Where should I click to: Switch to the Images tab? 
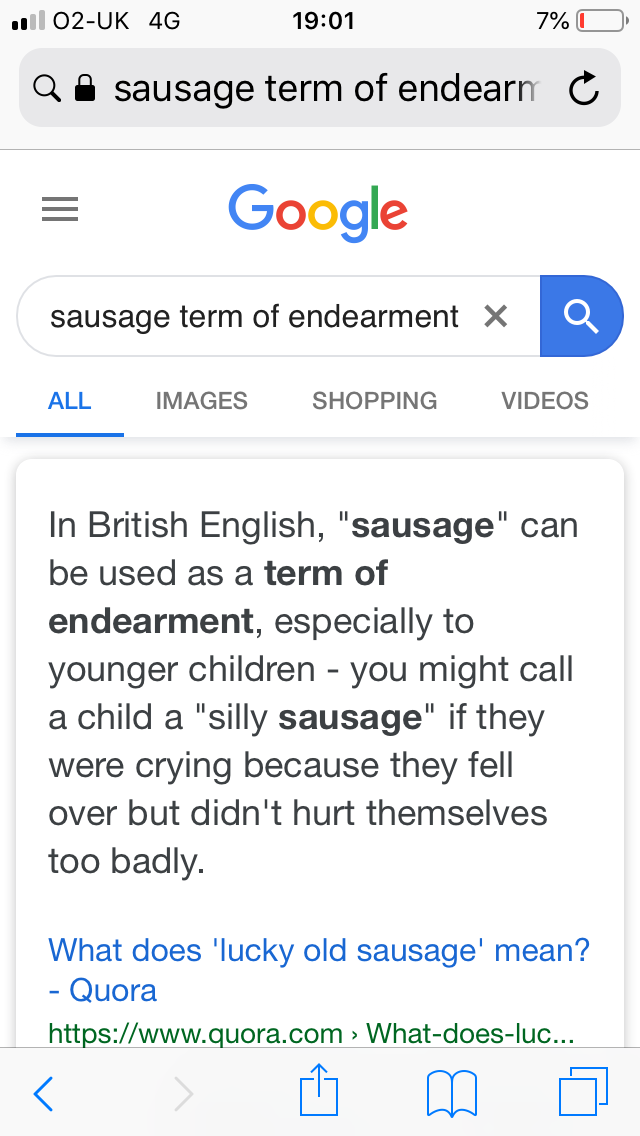pos(201,401)
